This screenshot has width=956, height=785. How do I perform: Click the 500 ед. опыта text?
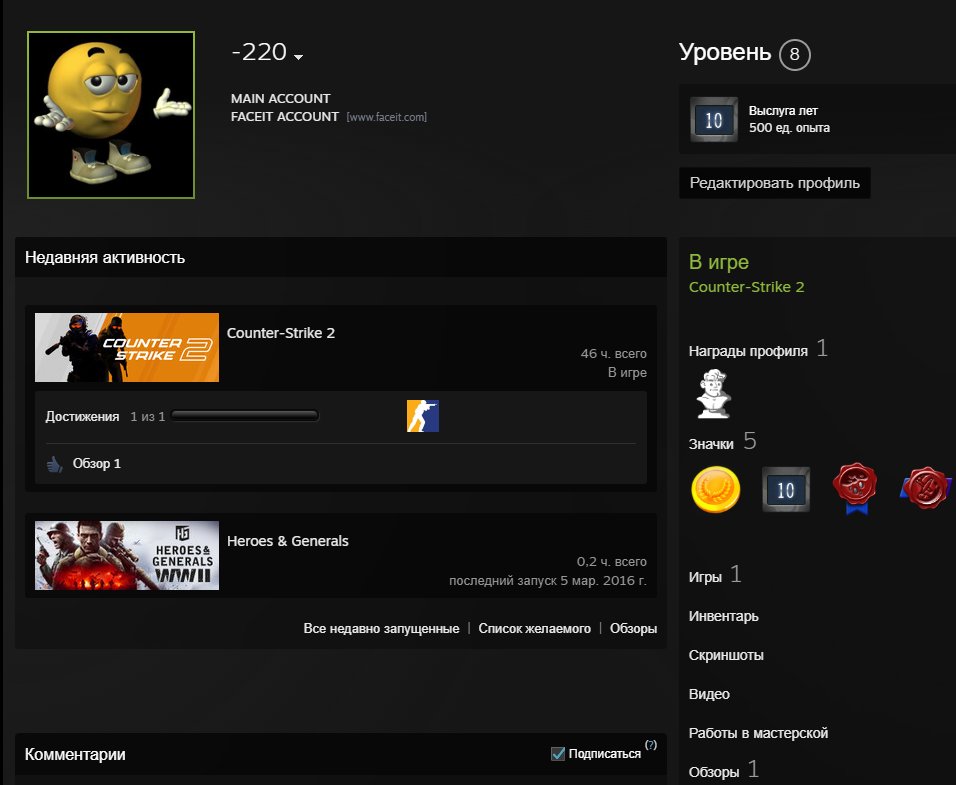click(789, 128)
